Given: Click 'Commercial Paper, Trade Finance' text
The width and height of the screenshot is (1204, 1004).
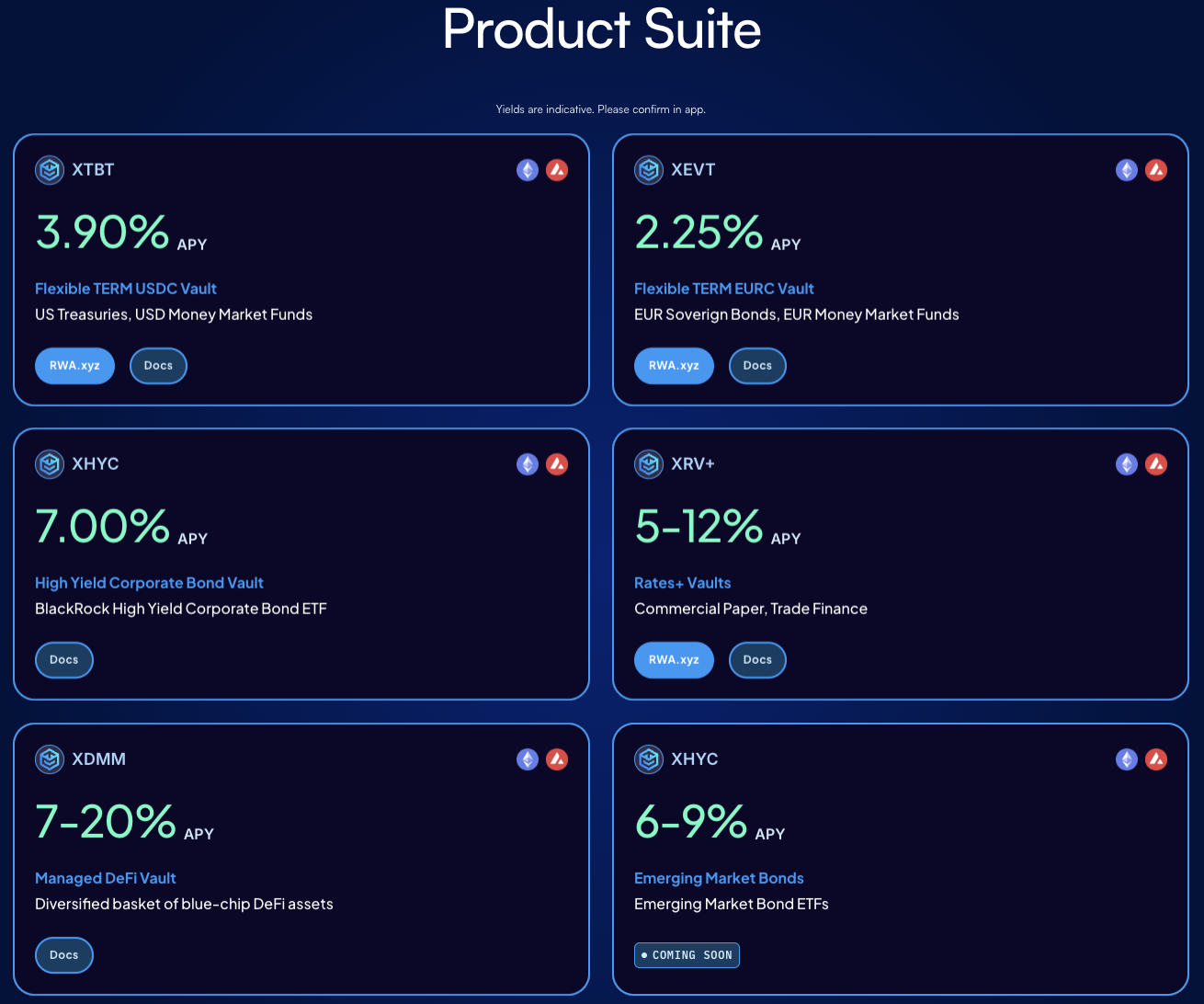Looking at the screenshot, I should (x=751, y=609).
